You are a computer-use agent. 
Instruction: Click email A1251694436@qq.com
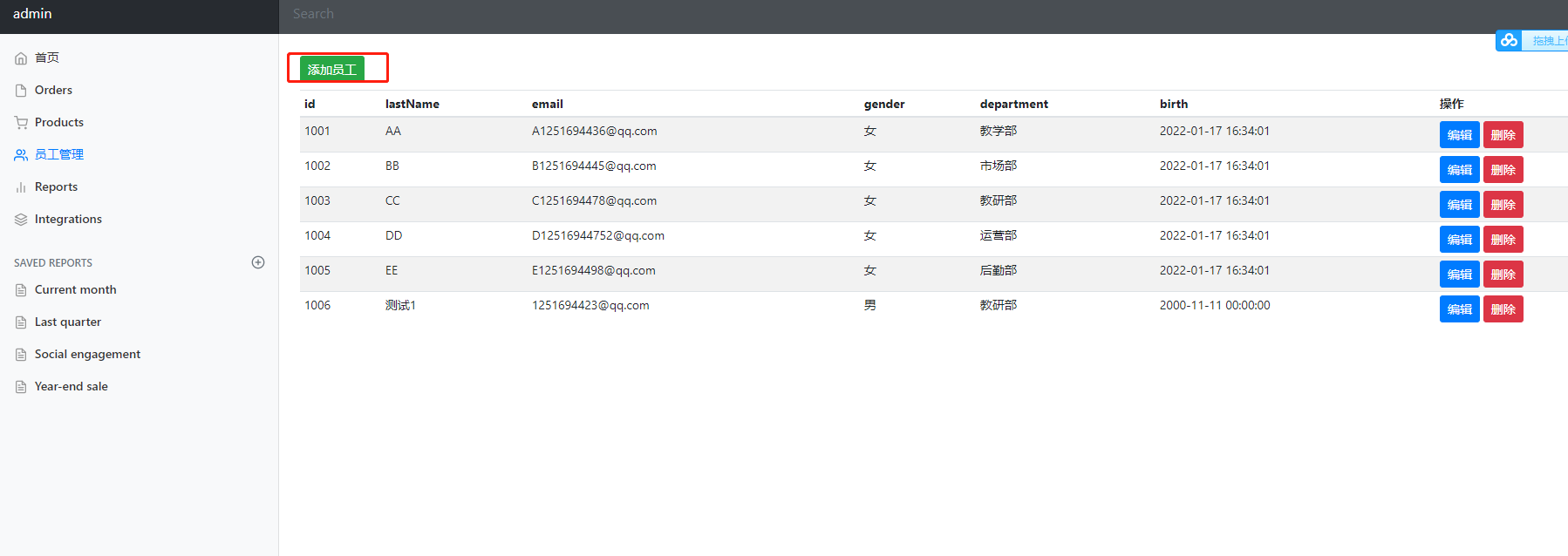(x=595, y=131)
